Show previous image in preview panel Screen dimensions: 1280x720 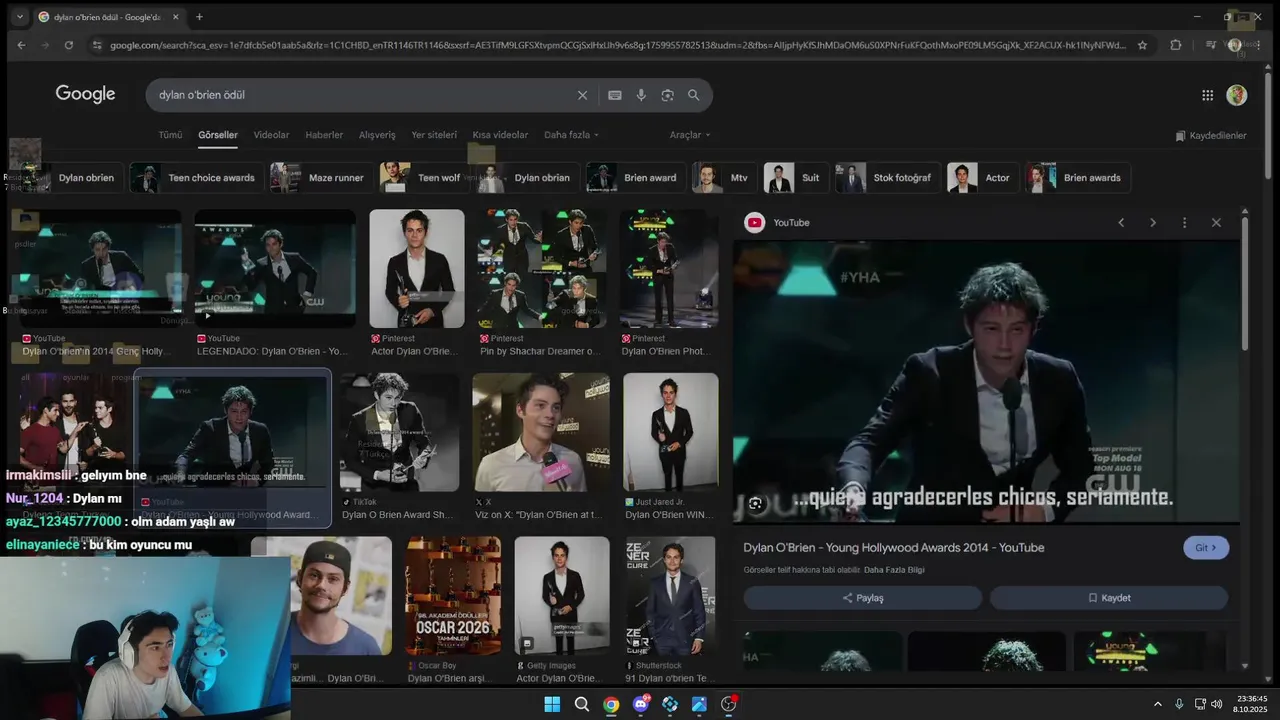pos(1120,223)
